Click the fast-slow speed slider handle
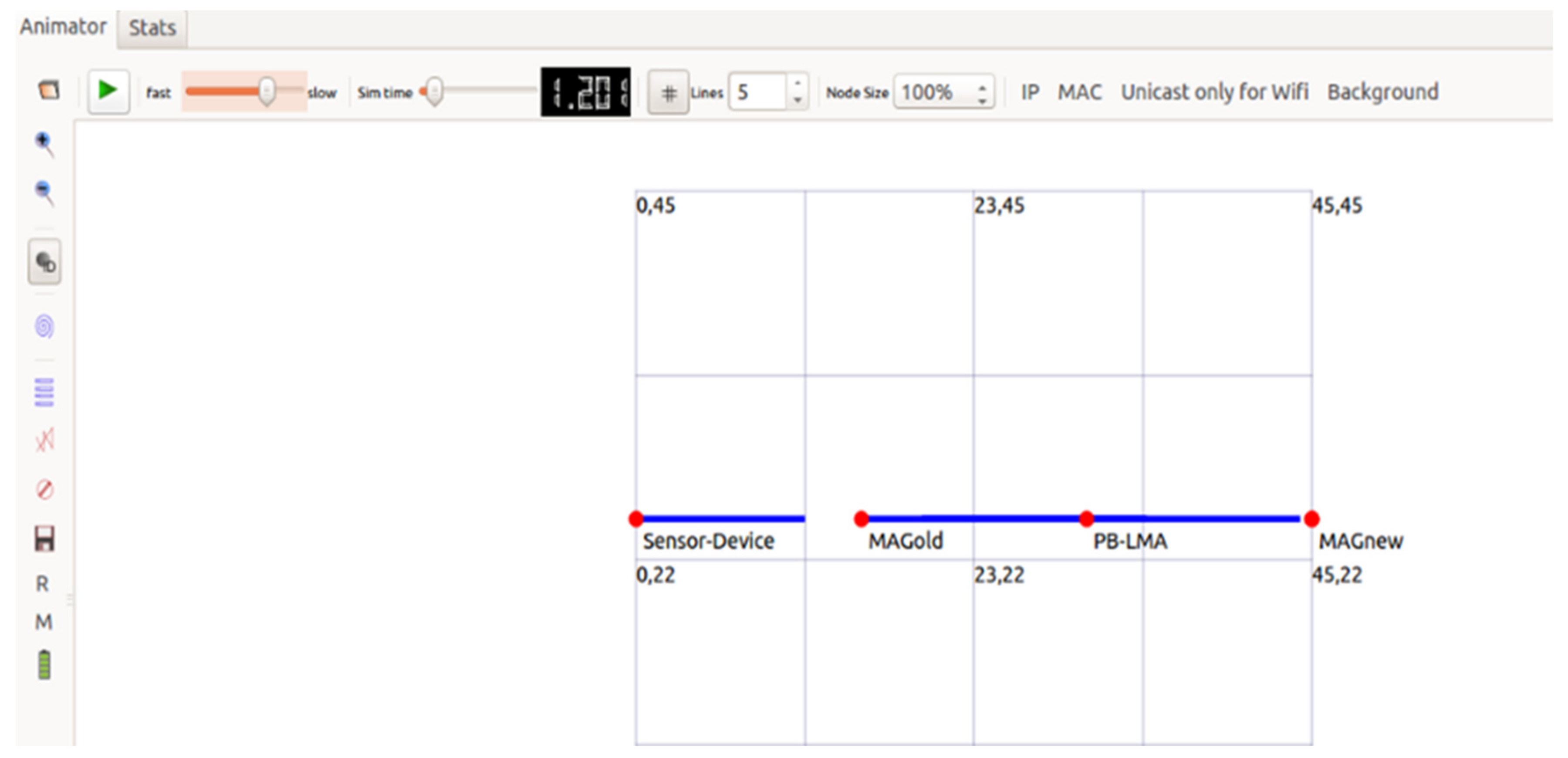This screenshot has width=1568, height=758. 267,91
